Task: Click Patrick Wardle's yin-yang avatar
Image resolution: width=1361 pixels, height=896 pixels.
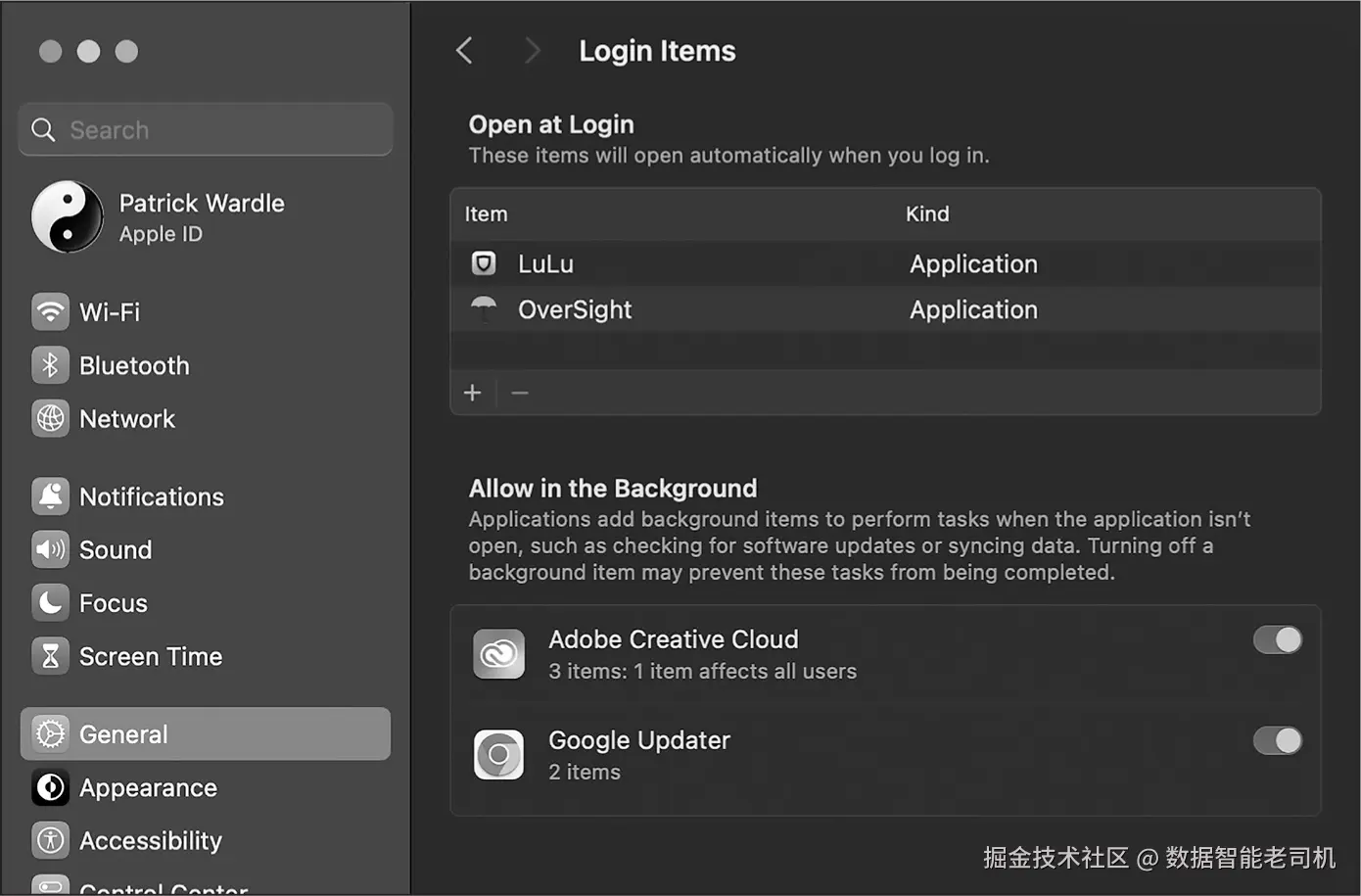Action: pyautogui.click(x=68, y=217)
